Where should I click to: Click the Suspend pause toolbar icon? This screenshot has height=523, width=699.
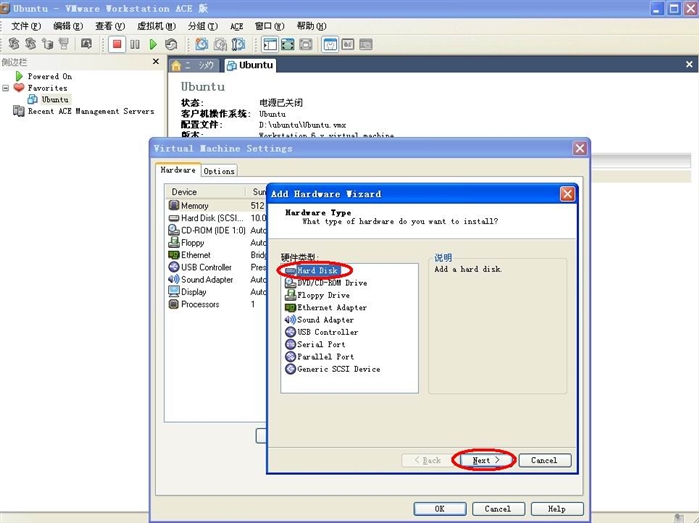135,44
